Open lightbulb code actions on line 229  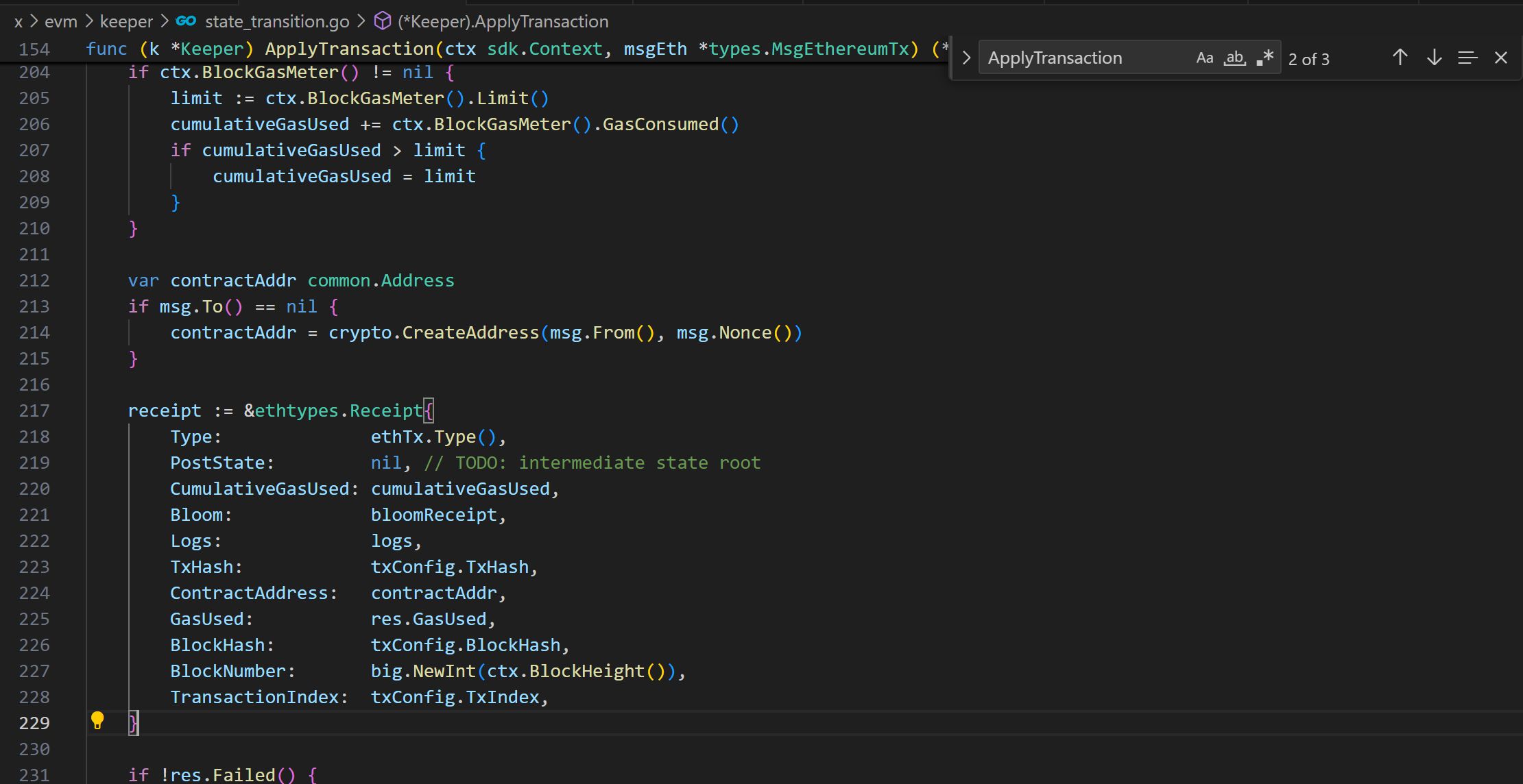tap(97, 720)
